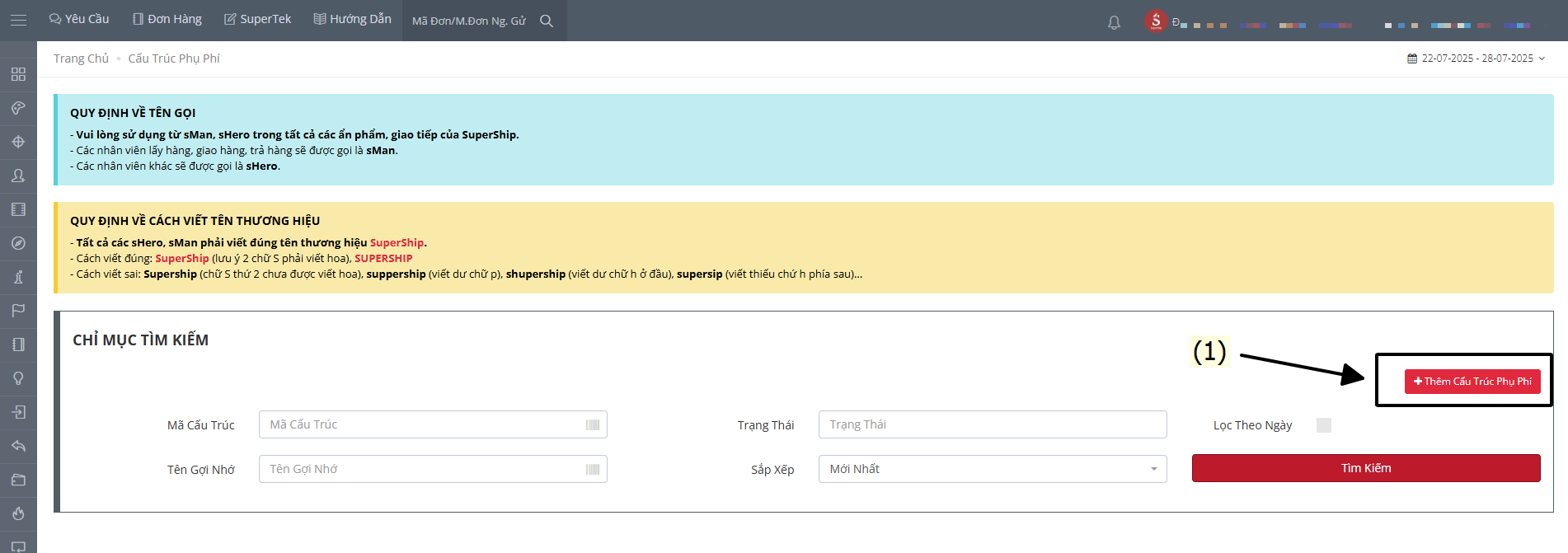
Task: Open the Đơn Hàng menu
Action: click(167, 19)
